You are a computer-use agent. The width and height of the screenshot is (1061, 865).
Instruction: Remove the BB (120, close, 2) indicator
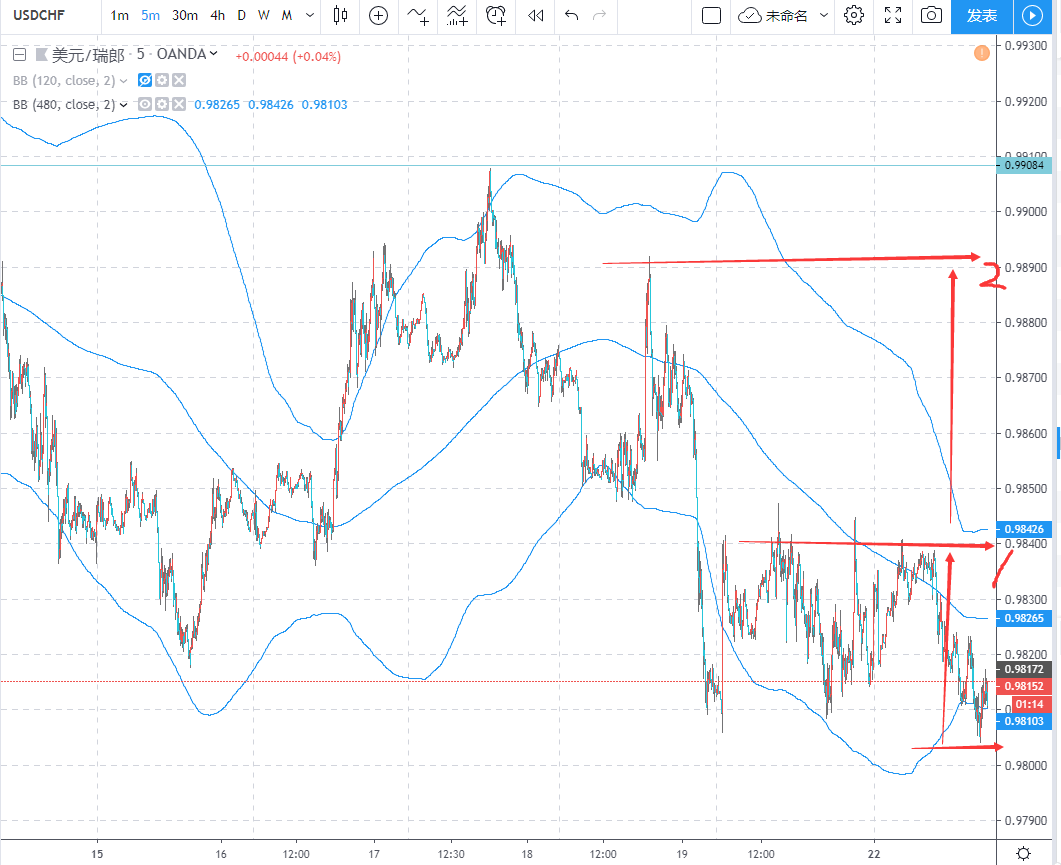coord(179,81)
